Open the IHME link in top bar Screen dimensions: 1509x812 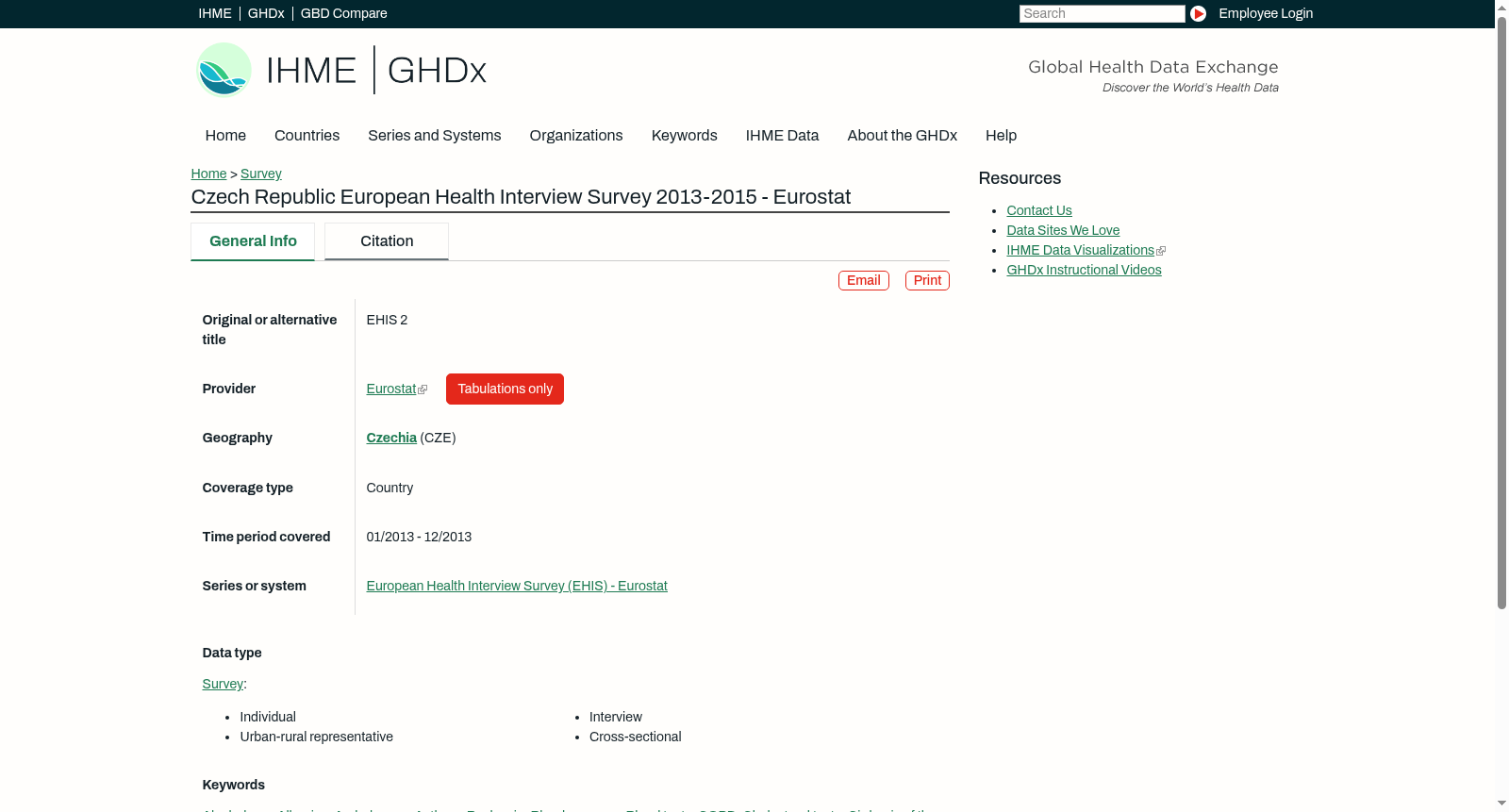[215, 13]
